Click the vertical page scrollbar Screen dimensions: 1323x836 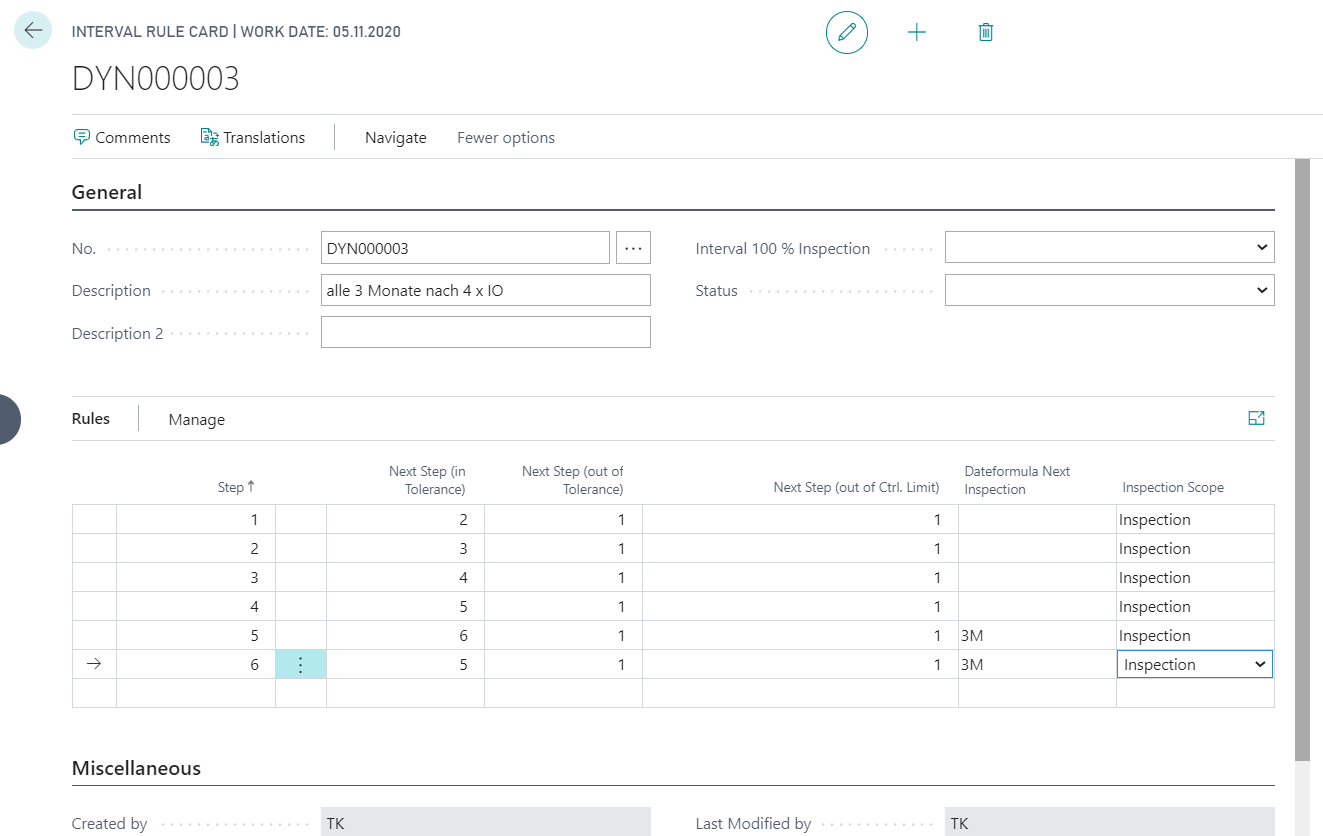(x=1302, y=458)
